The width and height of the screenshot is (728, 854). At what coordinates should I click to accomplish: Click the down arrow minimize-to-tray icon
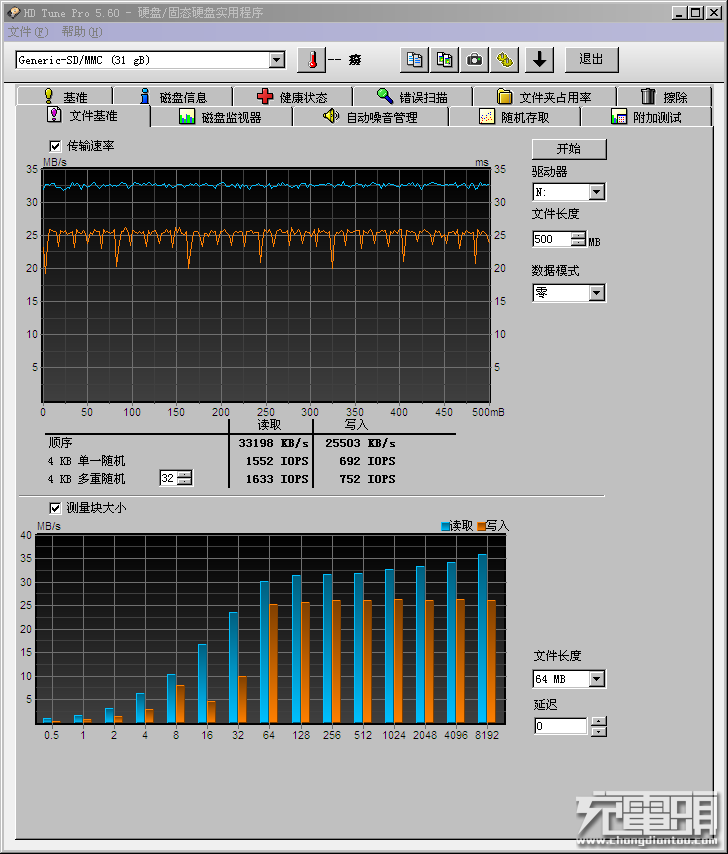tap(540, 60)
